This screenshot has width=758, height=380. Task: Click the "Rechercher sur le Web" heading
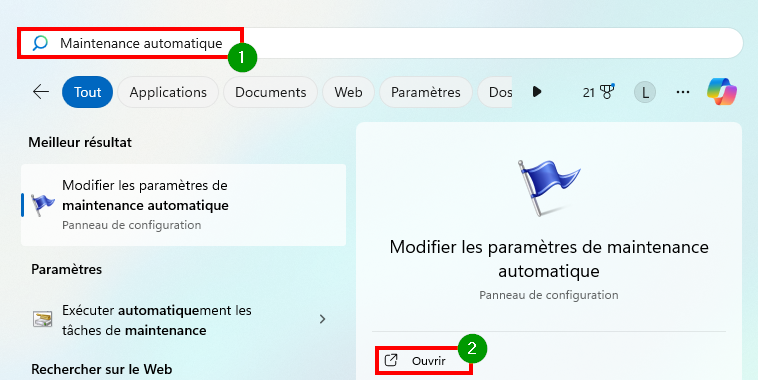tap(102, 369)
